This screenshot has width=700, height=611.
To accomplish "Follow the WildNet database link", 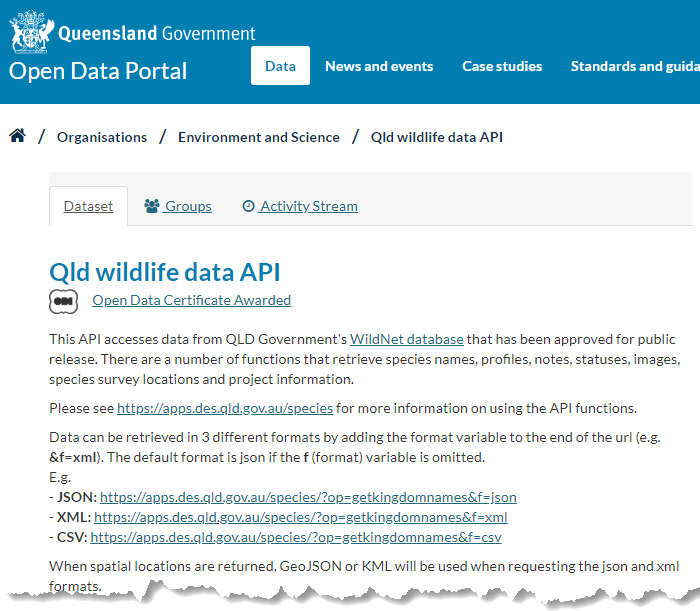I will 407,339.
